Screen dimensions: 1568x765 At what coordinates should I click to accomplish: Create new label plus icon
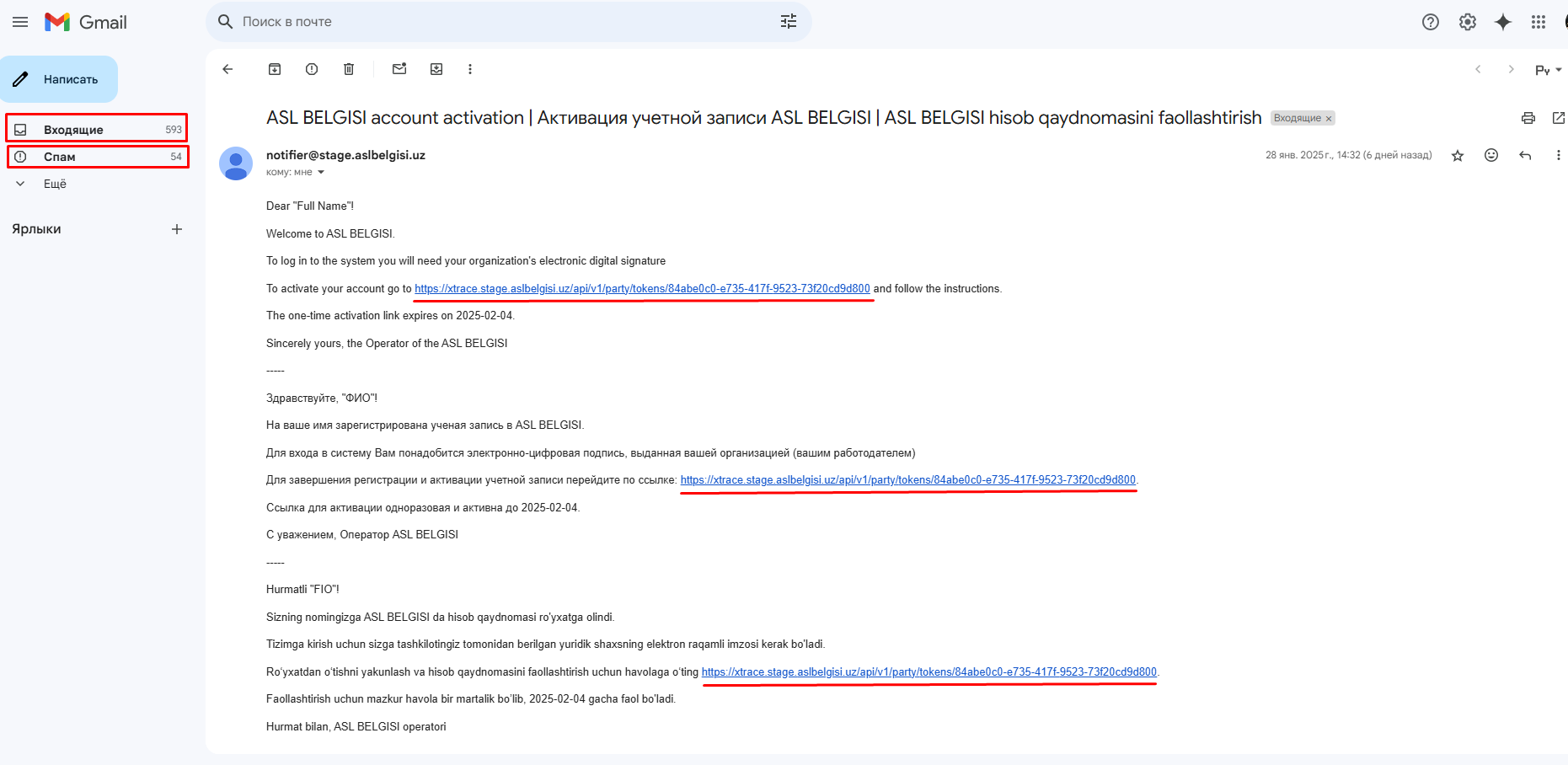[177, 229]
